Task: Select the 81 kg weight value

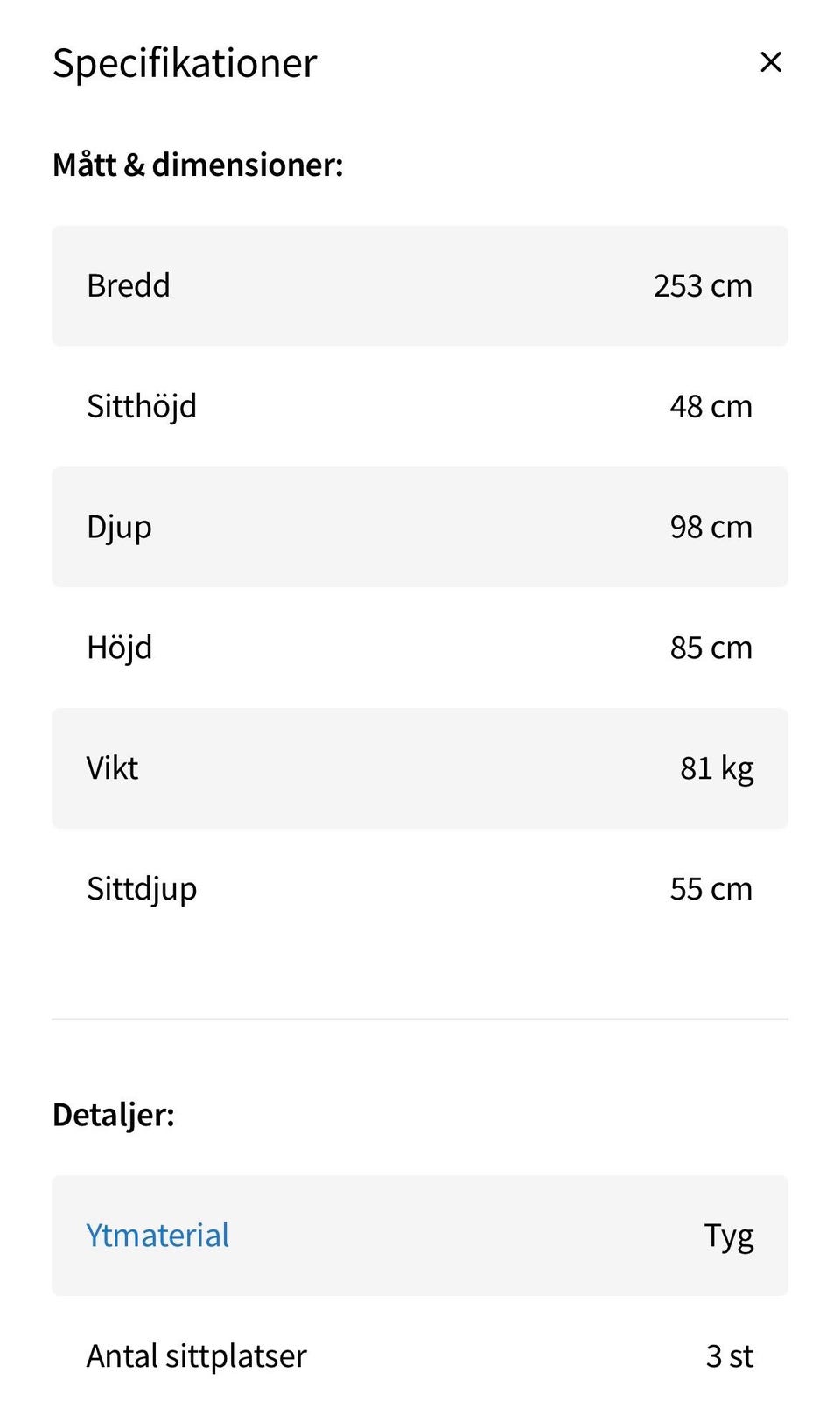Action: pyautogui.click(x=716, y=768)
